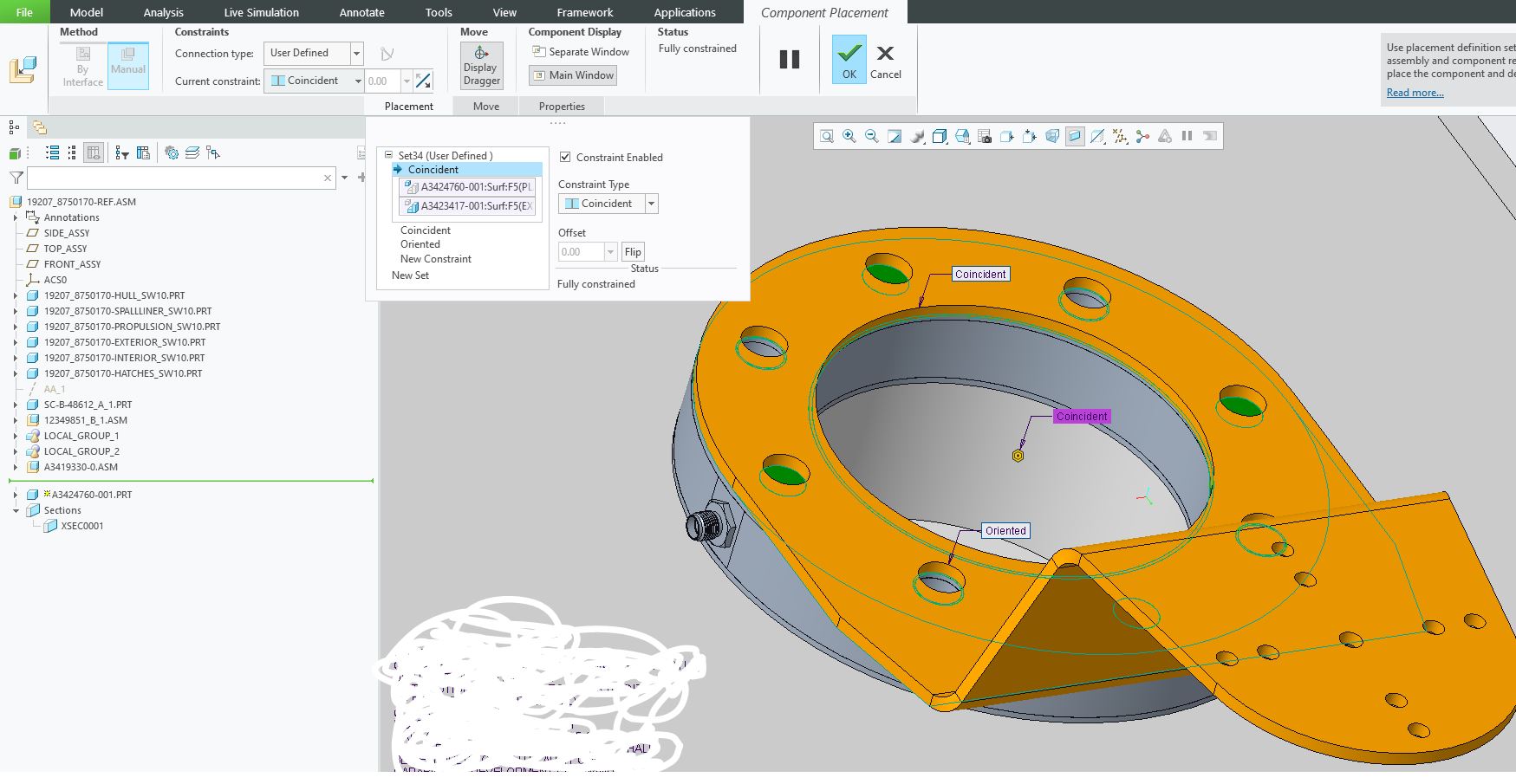
Task: Click the Flip button
Action: (633, 252)
